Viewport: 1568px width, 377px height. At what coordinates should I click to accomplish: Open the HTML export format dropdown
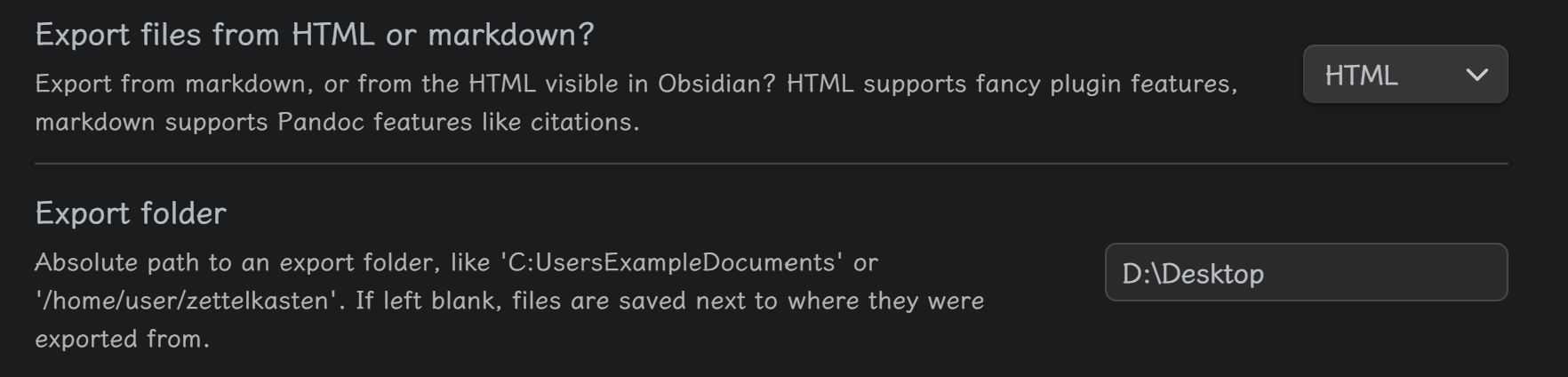(x=1404, y=75)
